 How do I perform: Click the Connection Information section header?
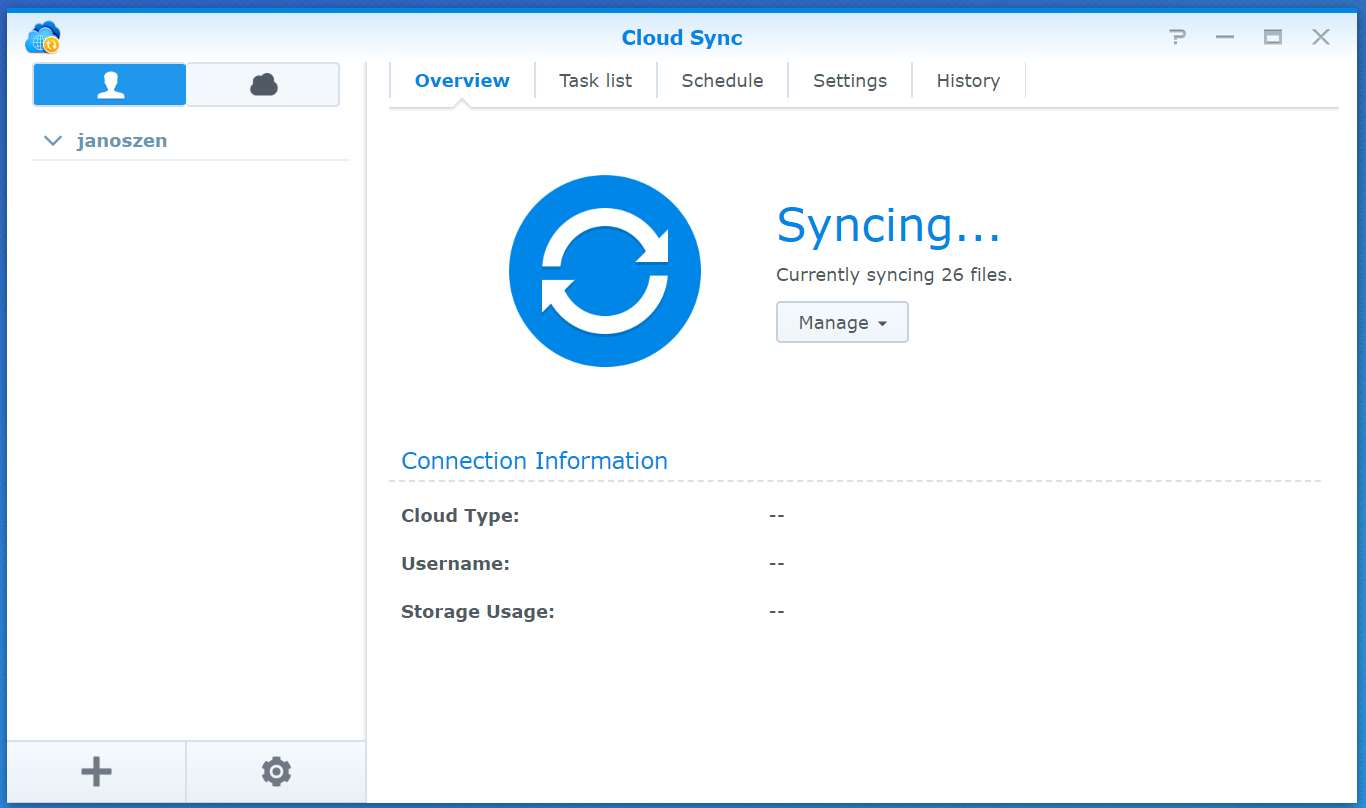pos(534,461)
